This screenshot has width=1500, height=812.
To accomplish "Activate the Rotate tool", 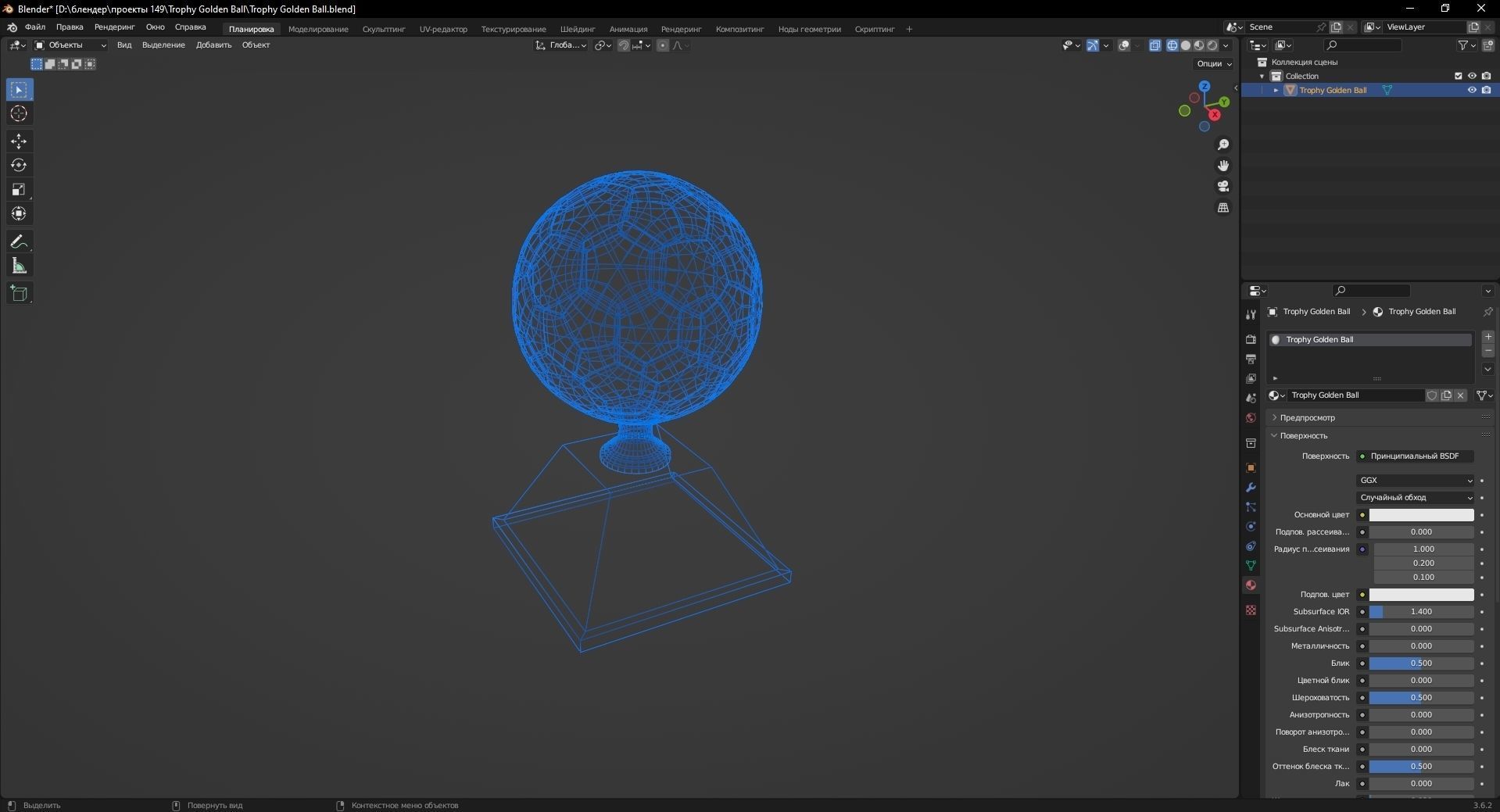I will 19,166.
